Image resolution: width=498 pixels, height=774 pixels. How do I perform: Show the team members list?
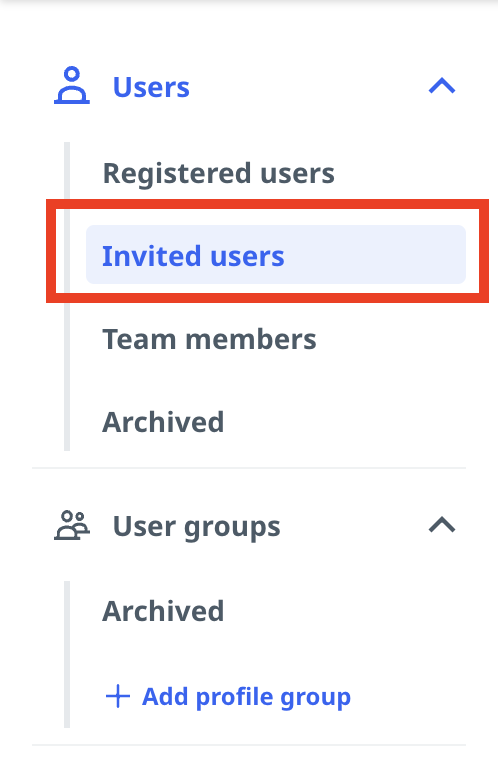coord(209,340)
